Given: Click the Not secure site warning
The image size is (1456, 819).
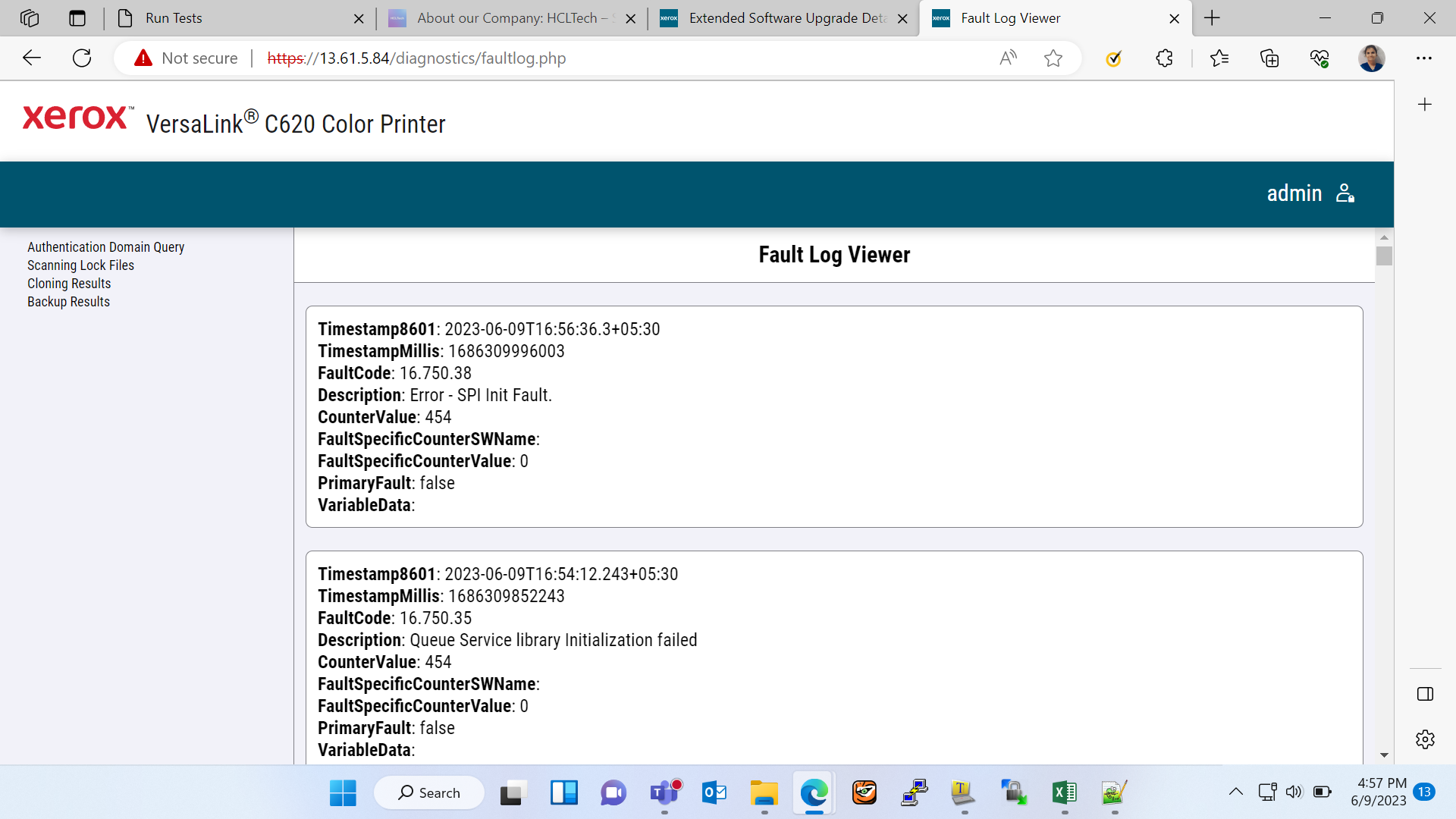Looking at the screenshot, I should coord(186,58).
